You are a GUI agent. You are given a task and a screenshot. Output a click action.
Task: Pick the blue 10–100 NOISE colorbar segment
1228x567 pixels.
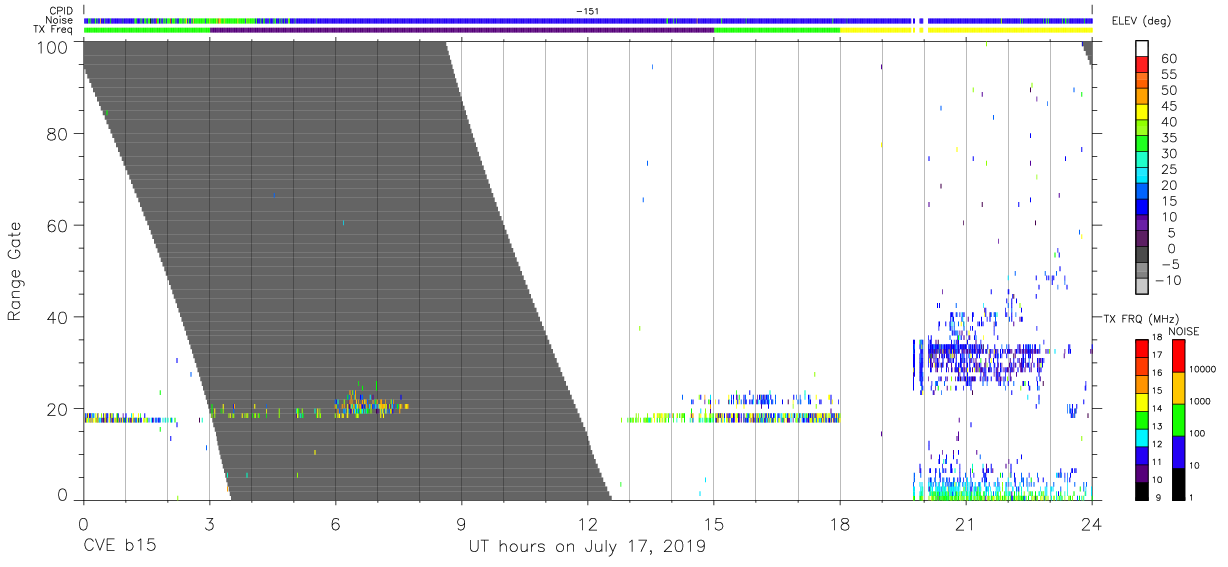[x=1179, y=452]
